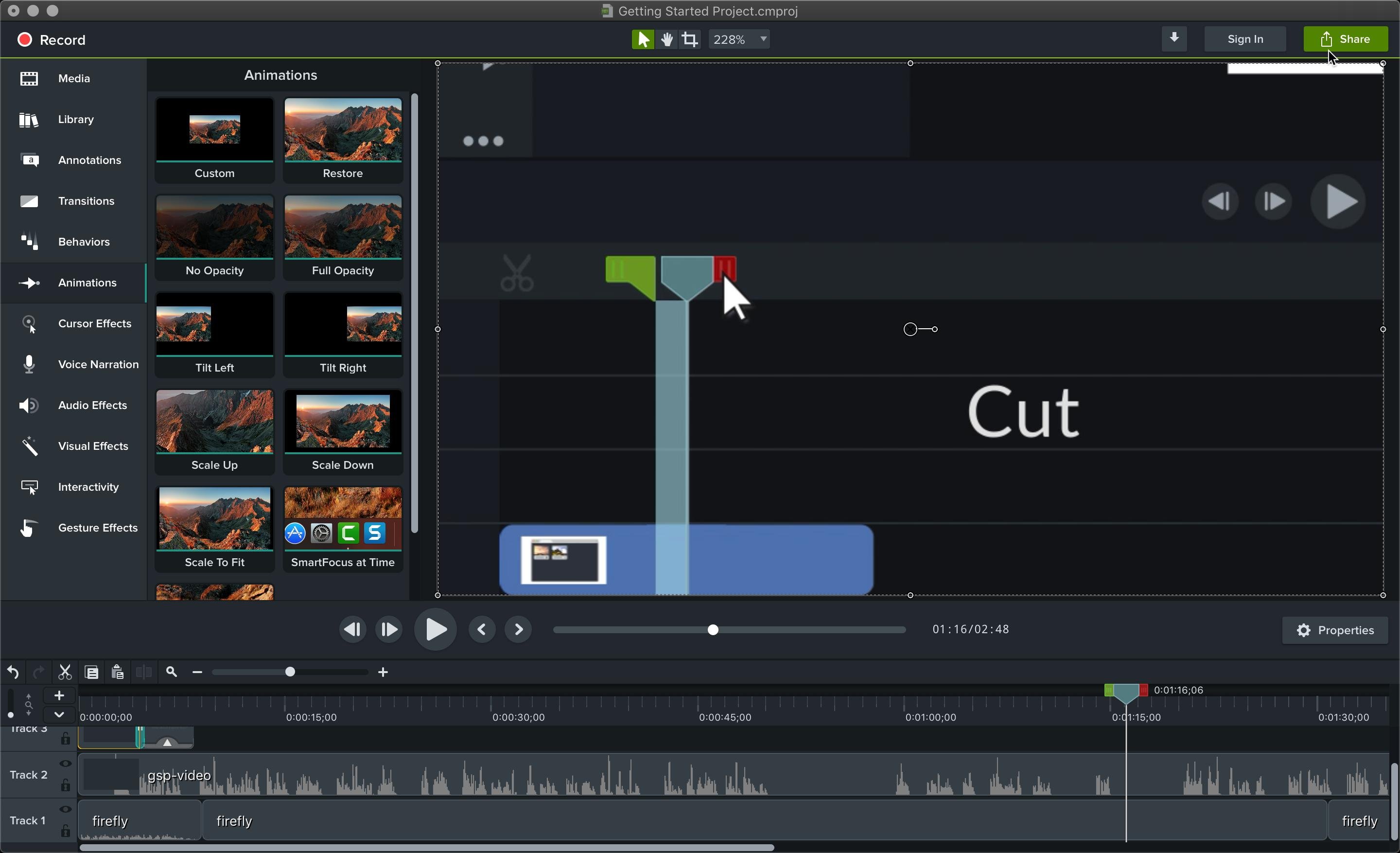Viewport: 1400px width, 853px height.
Task: Select the crop tool in canvas toolbar
Action: click(690, 39)
